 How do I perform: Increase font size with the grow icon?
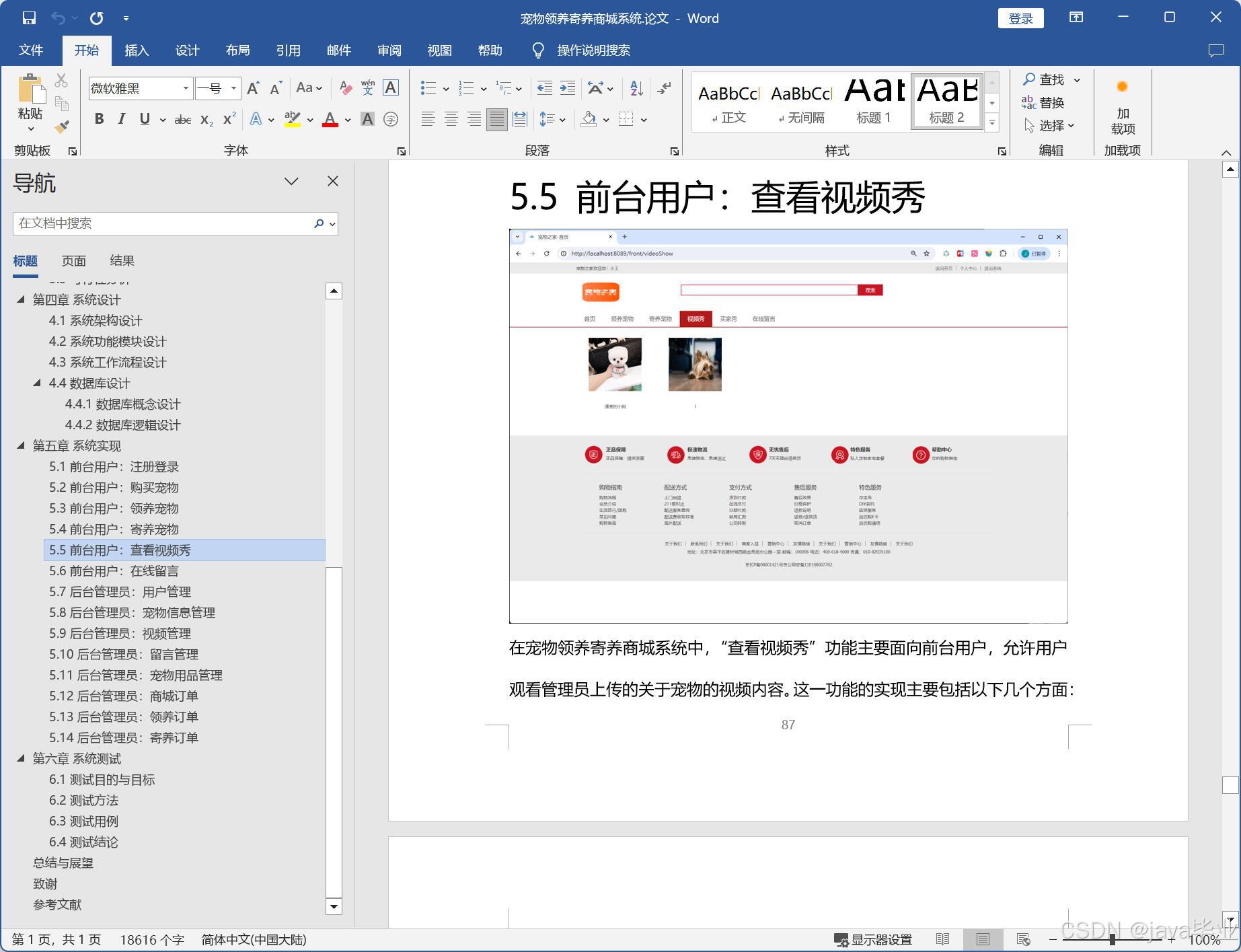tap(253, 88)
